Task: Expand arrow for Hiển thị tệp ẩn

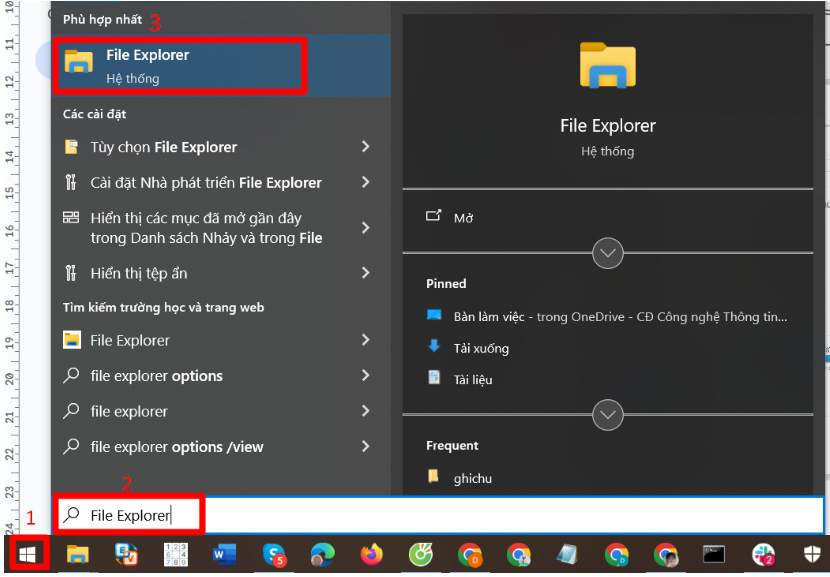Action: (x=365, y=273)
